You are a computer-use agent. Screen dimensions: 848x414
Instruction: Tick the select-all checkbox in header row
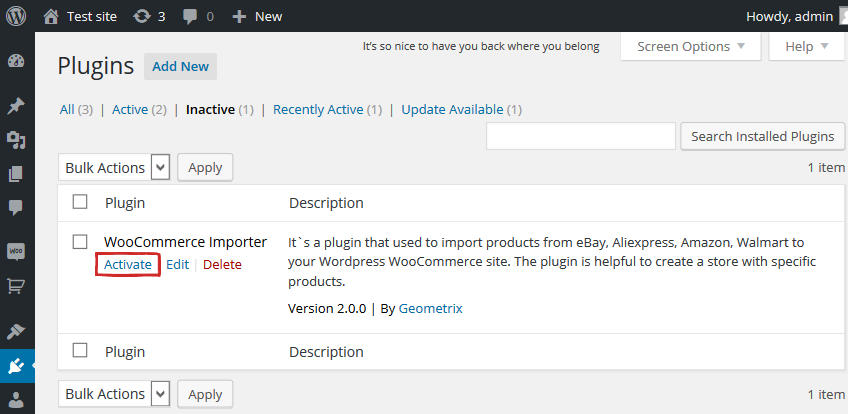click(80, 202)
